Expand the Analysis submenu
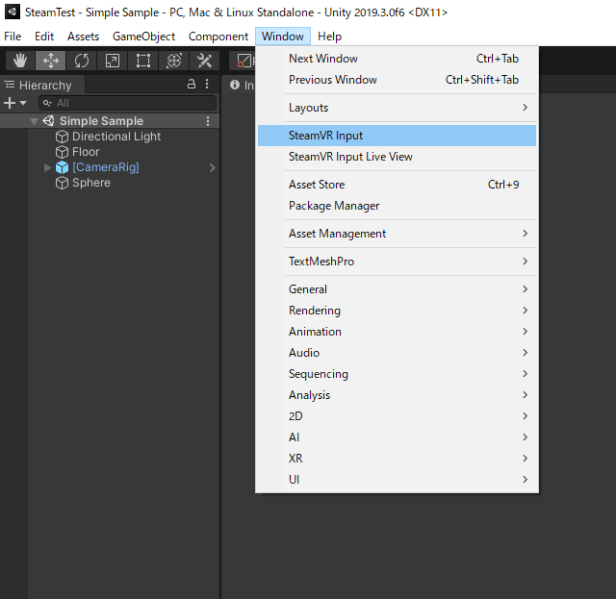This screenshot has width=616, height=599. tap(397, 395)
